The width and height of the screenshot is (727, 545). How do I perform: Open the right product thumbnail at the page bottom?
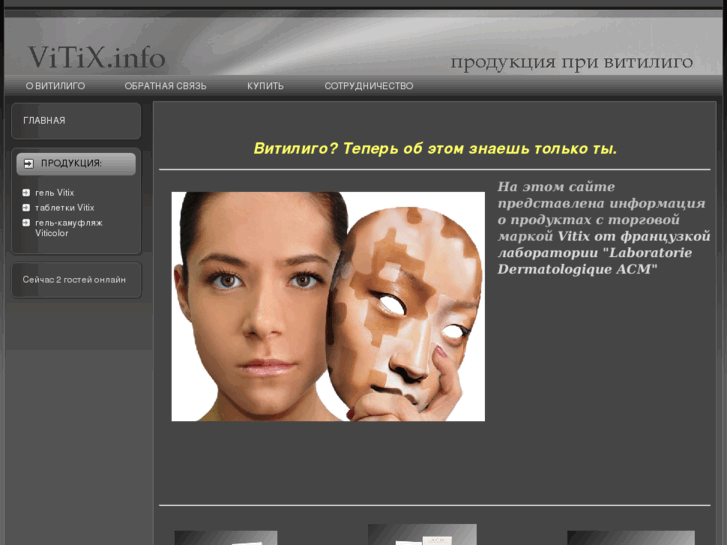point(631,538)
